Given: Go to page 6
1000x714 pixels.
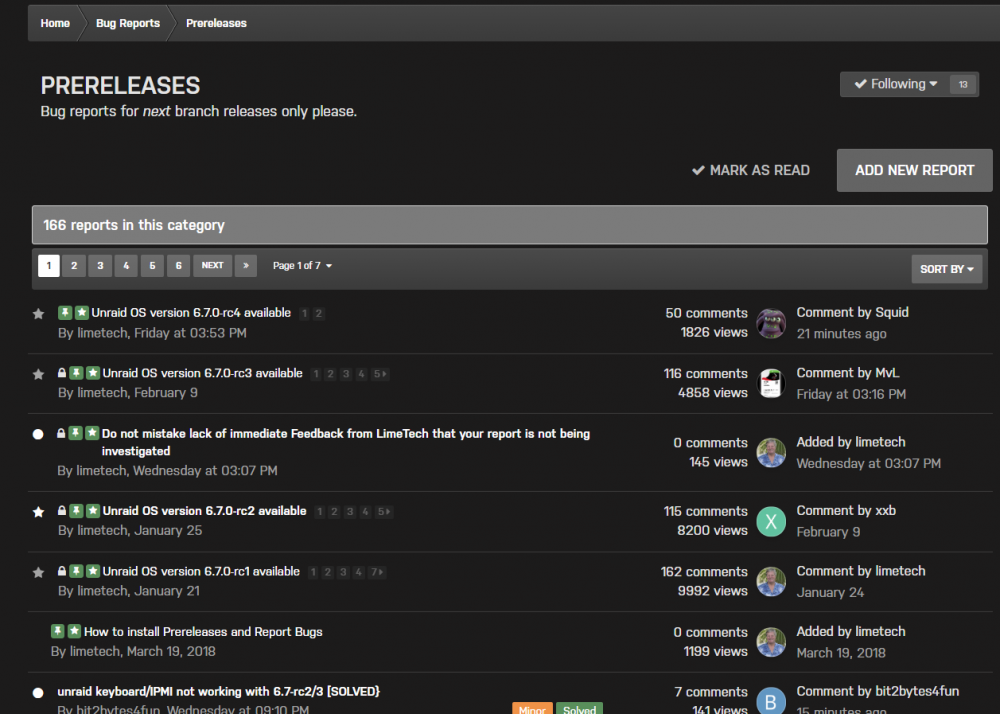Looking at the screenshot, I should pos(179,266).
